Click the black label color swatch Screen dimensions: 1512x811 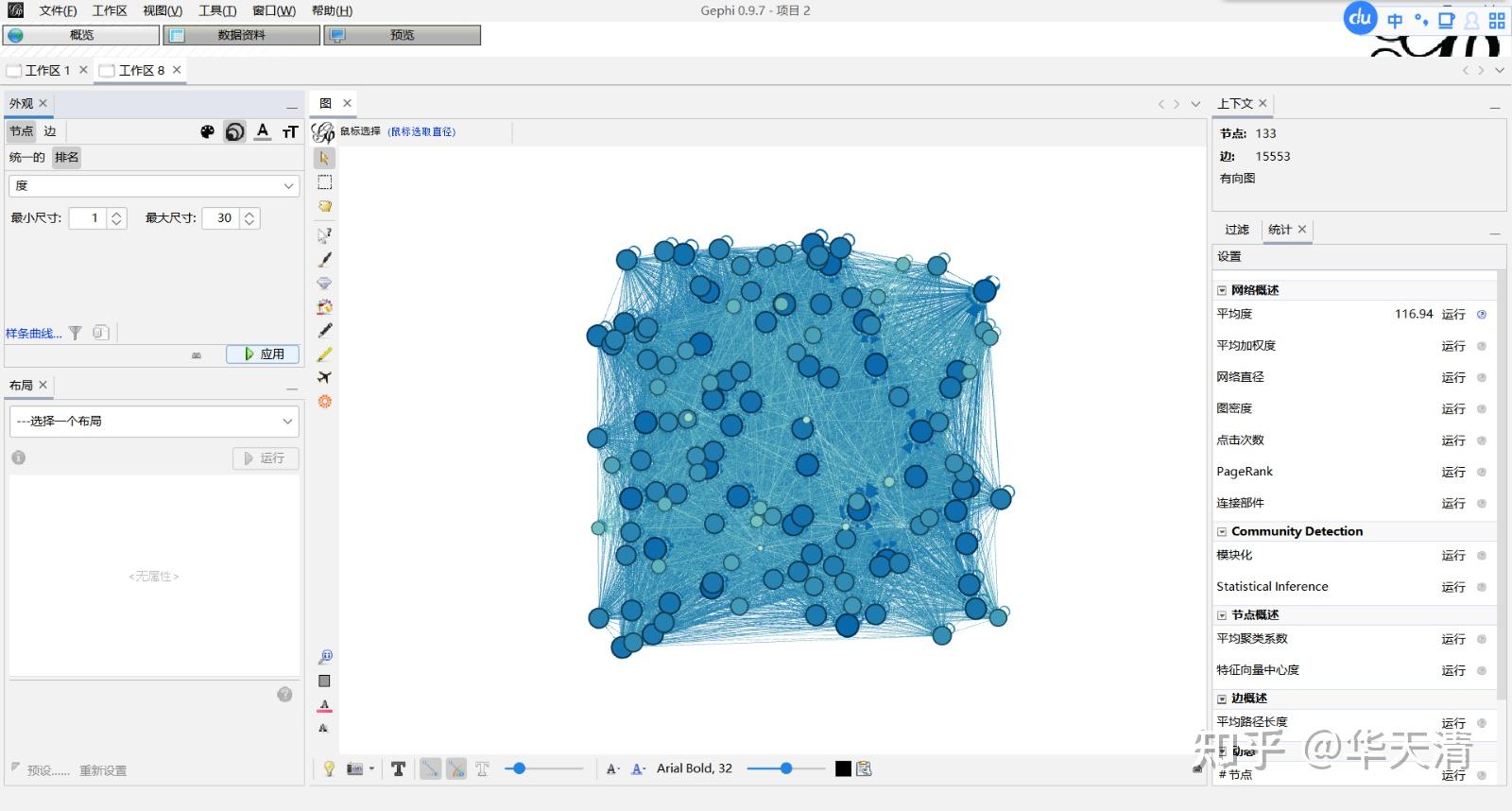point(843,768)
